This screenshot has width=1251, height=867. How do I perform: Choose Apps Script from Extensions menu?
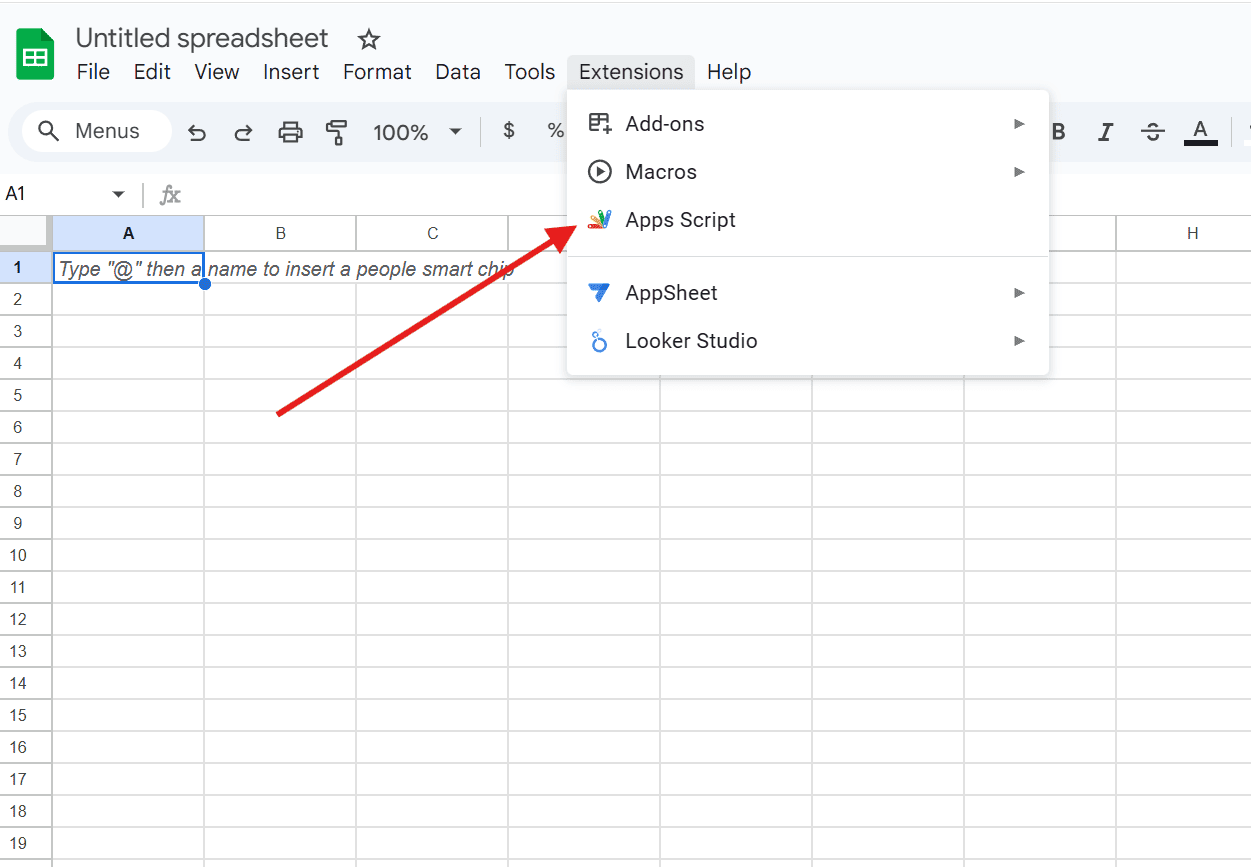tap(680, 220)
